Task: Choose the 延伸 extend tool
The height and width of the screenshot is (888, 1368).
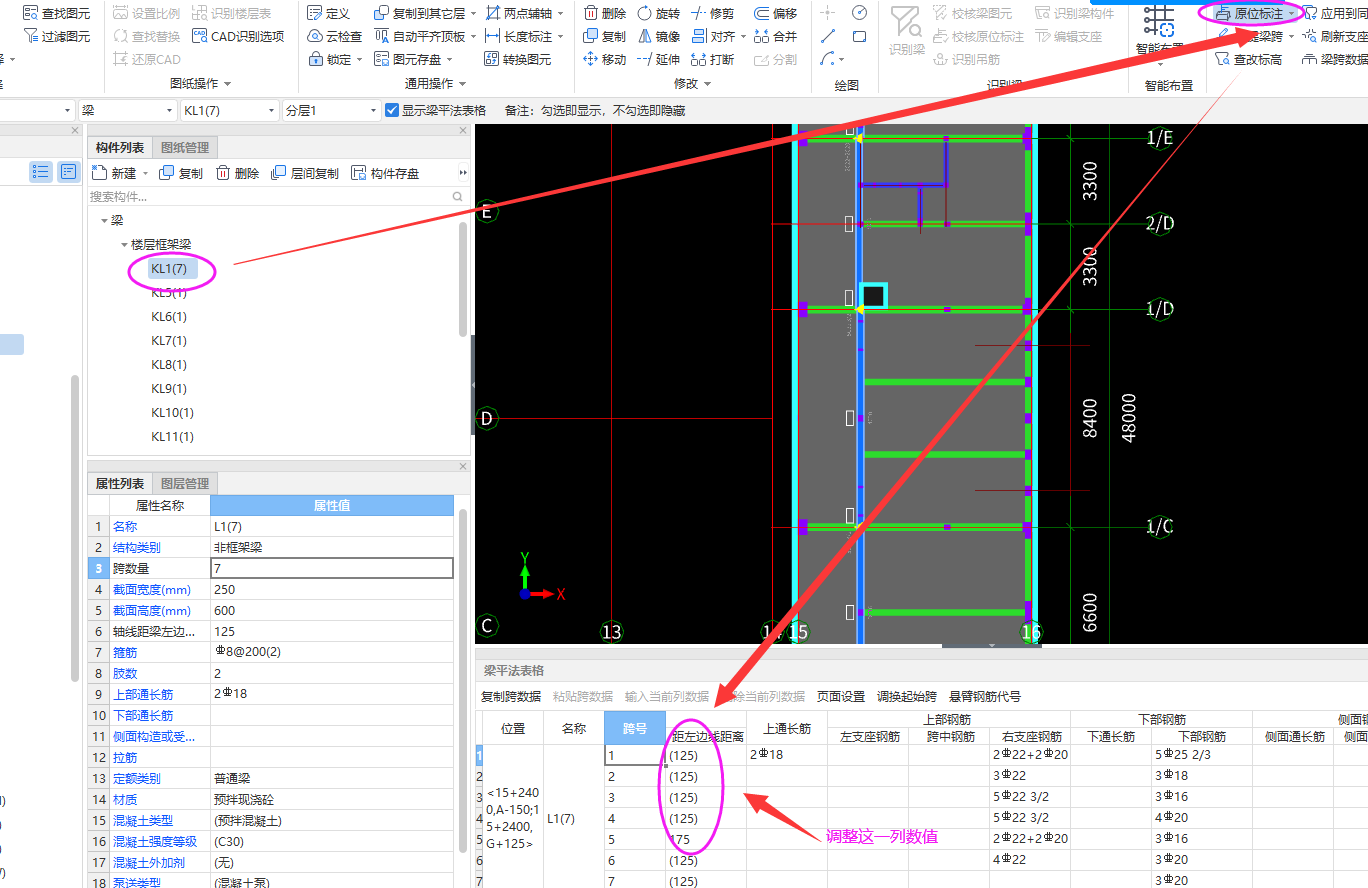Action: tap(658, 59)
